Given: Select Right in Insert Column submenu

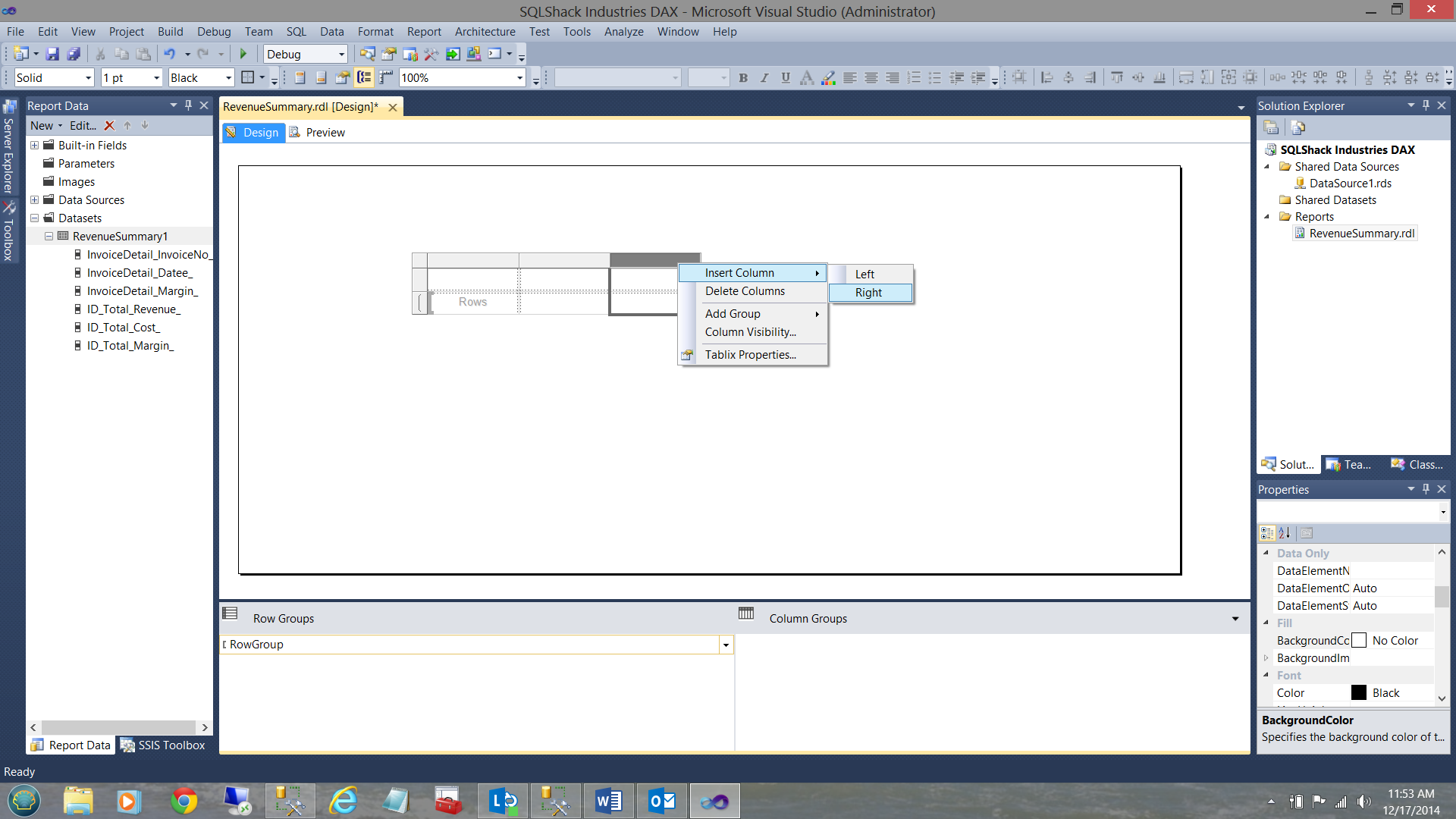Looking at the screenshot, I should (x=869, y=293).
